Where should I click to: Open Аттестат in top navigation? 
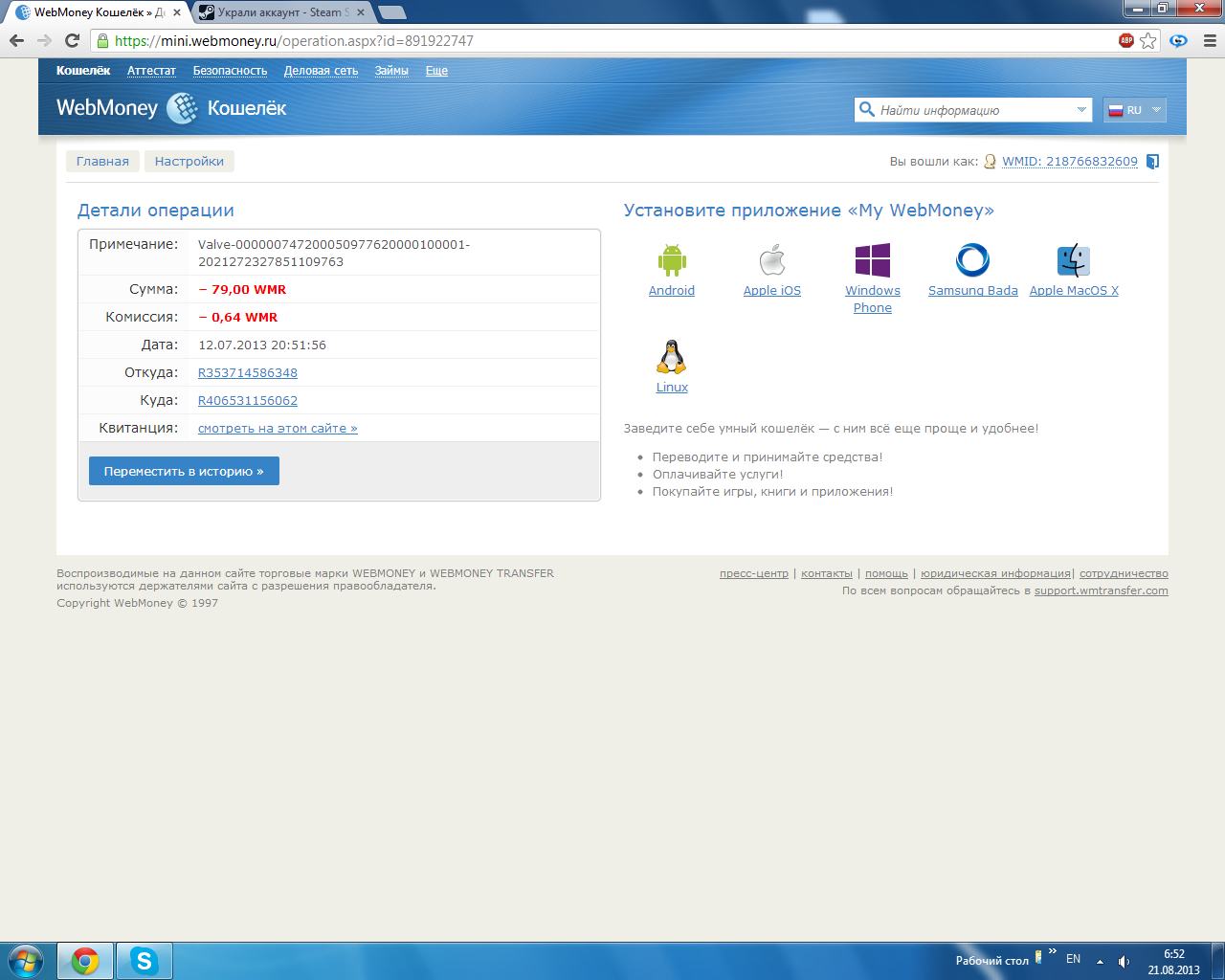(x=151, y=71)
